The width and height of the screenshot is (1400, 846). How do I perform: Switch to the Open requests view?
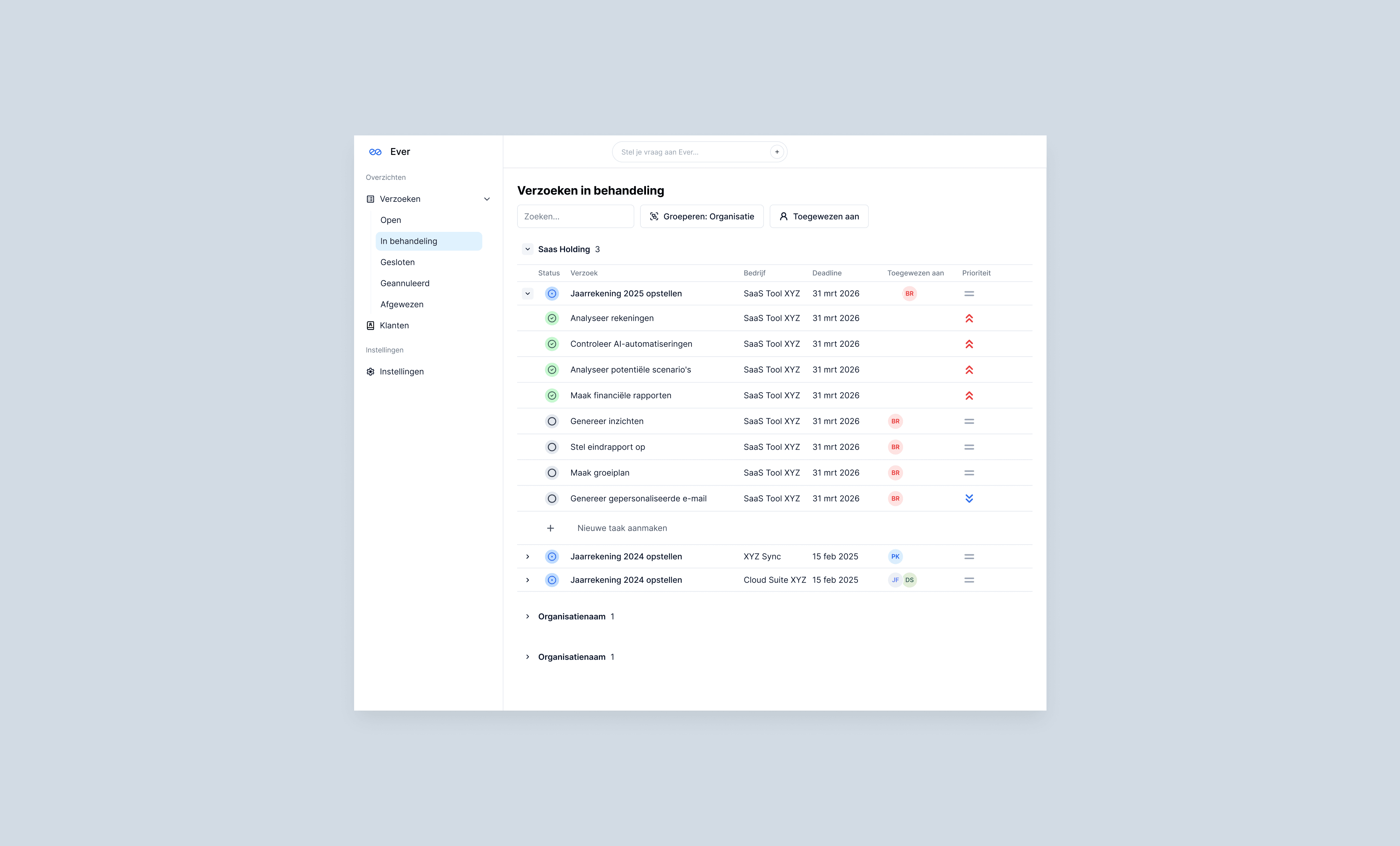coord(390,220)
